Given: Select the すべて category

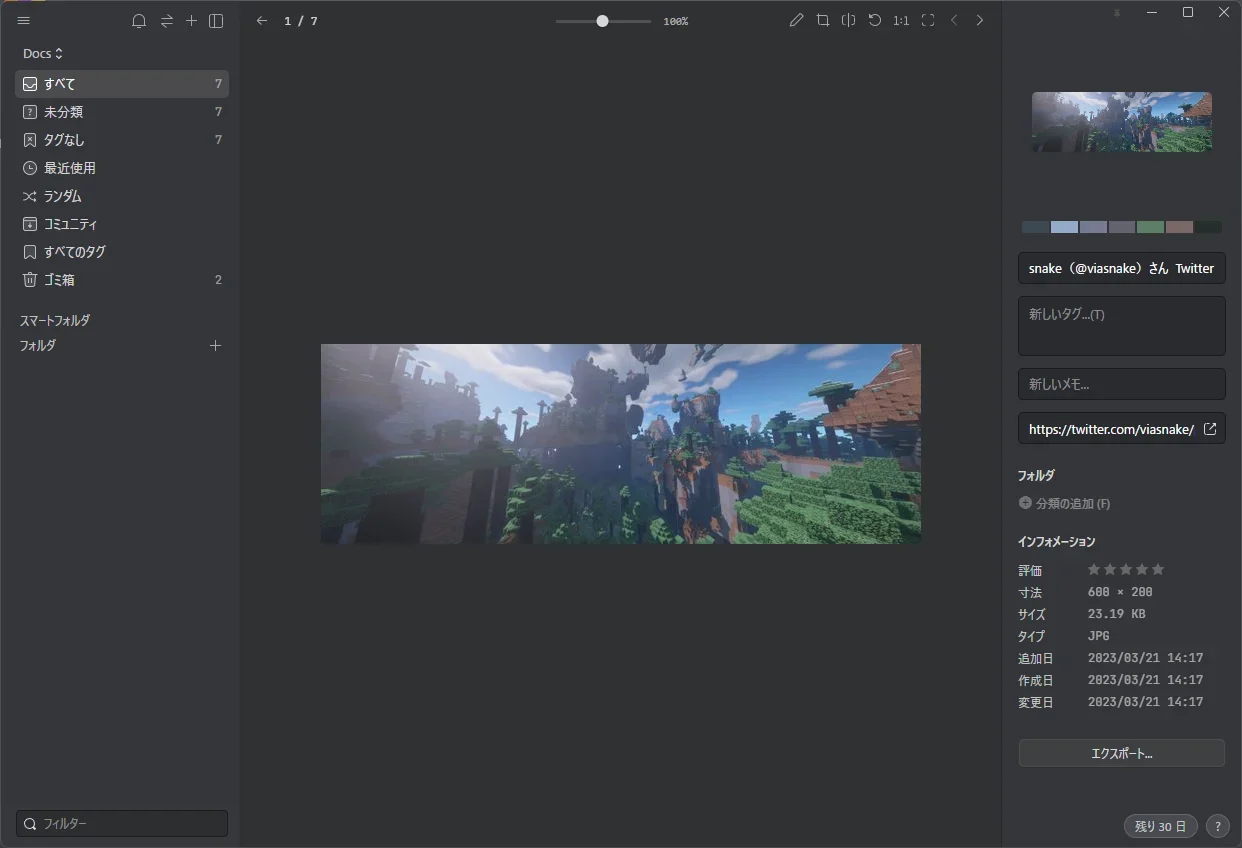Looking at the screenshot, I should pos(122,84).
